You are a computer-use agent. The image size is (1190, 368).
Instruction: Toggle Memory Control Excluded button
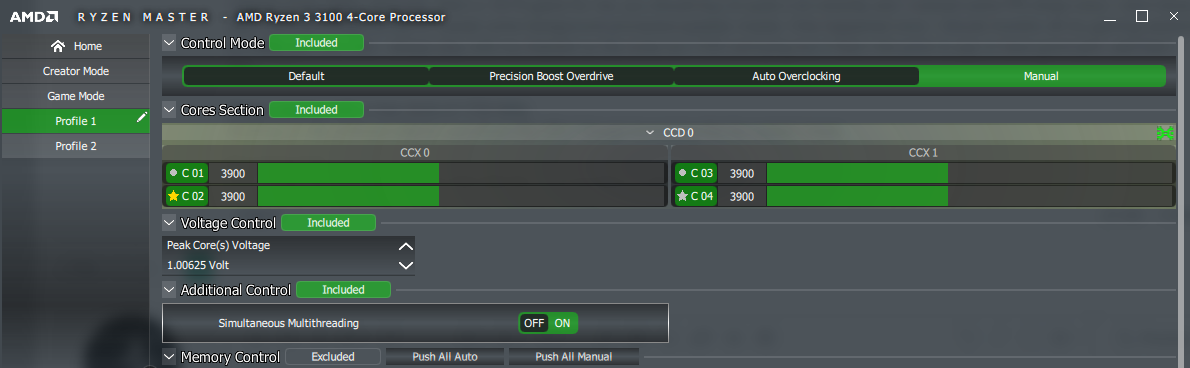[x=333, y=357]
